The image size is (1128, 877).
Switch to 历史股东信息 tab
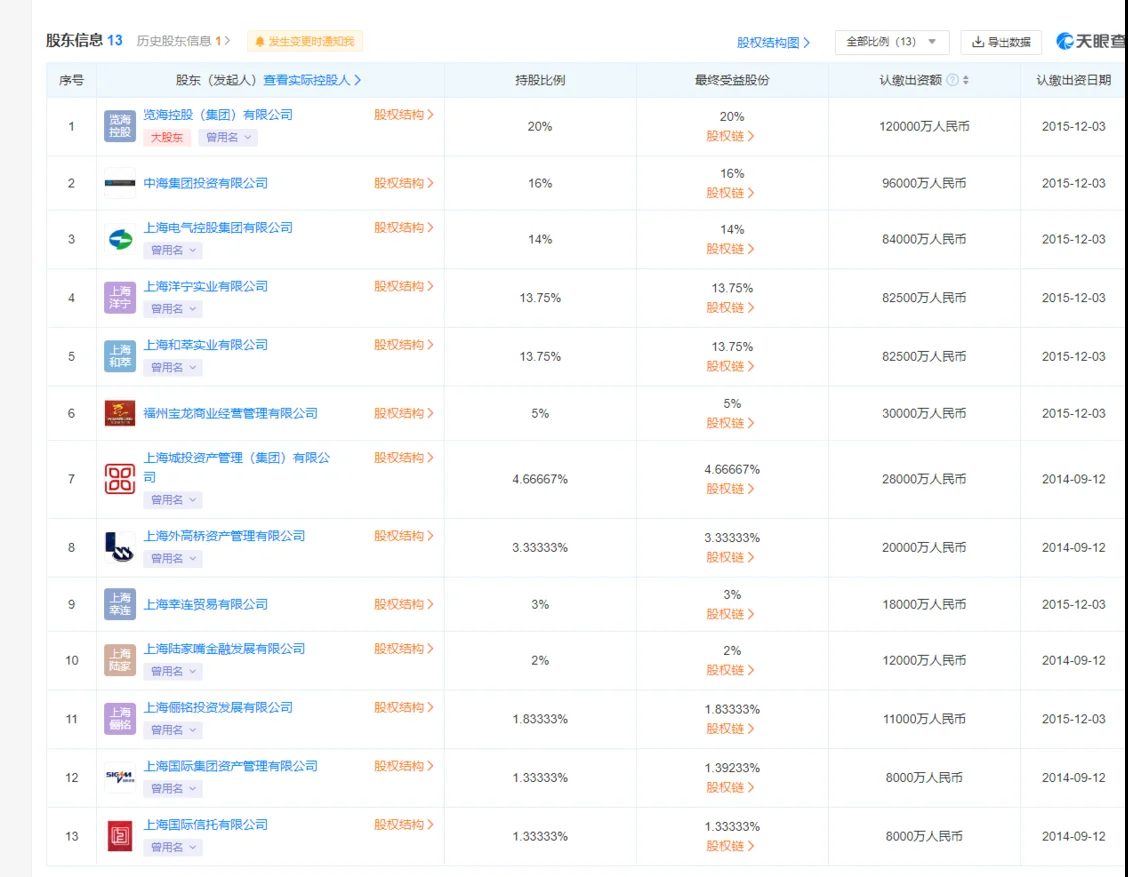point(183,41)
